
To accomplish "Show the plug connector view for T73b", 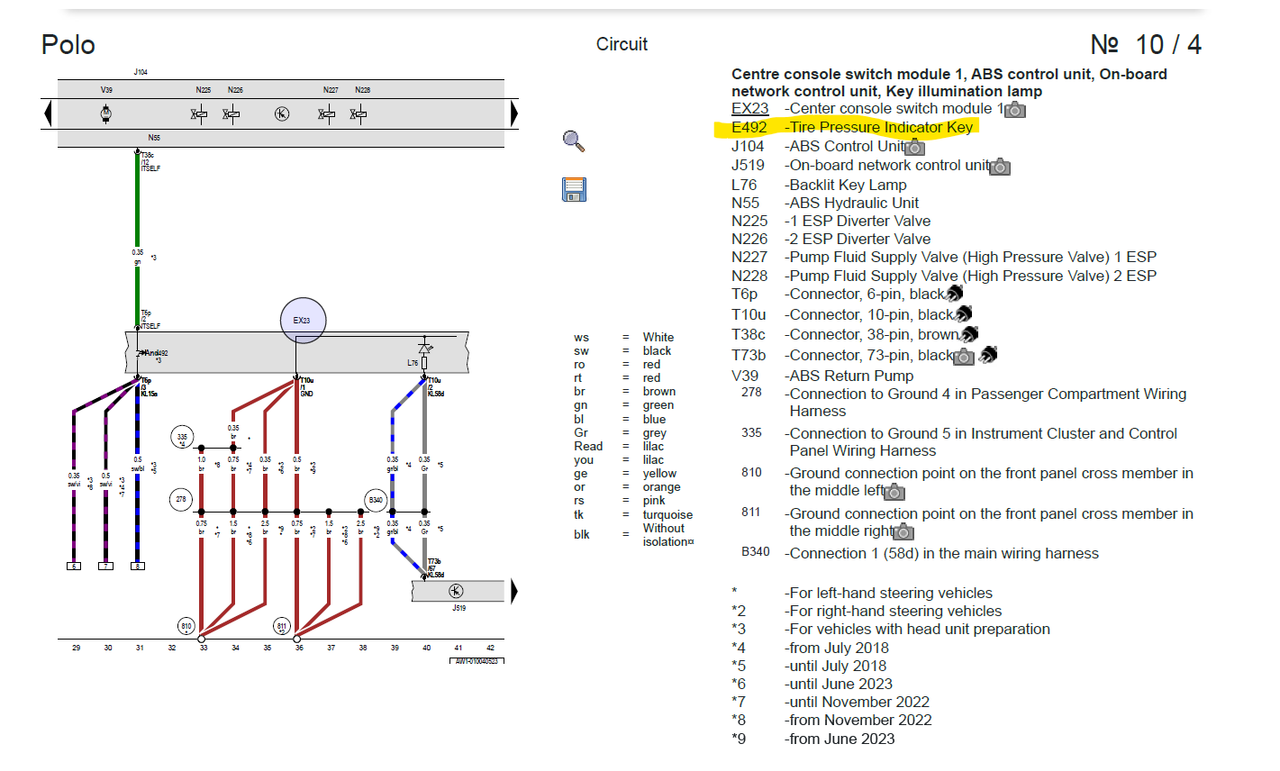I will [987, 355].
